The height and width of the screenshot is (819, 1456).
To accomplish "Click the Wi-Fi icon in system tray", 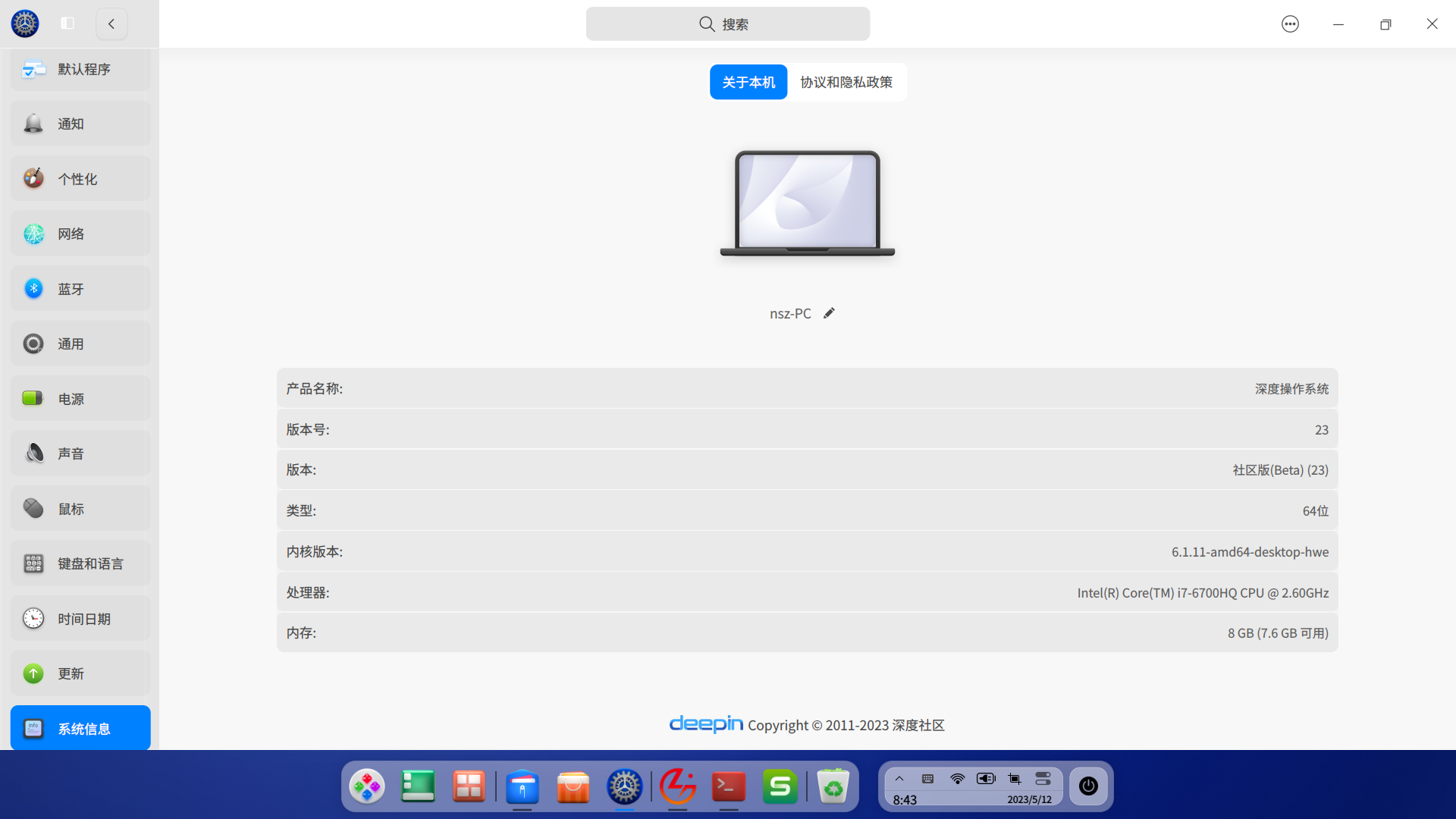I will click(958, 779).
